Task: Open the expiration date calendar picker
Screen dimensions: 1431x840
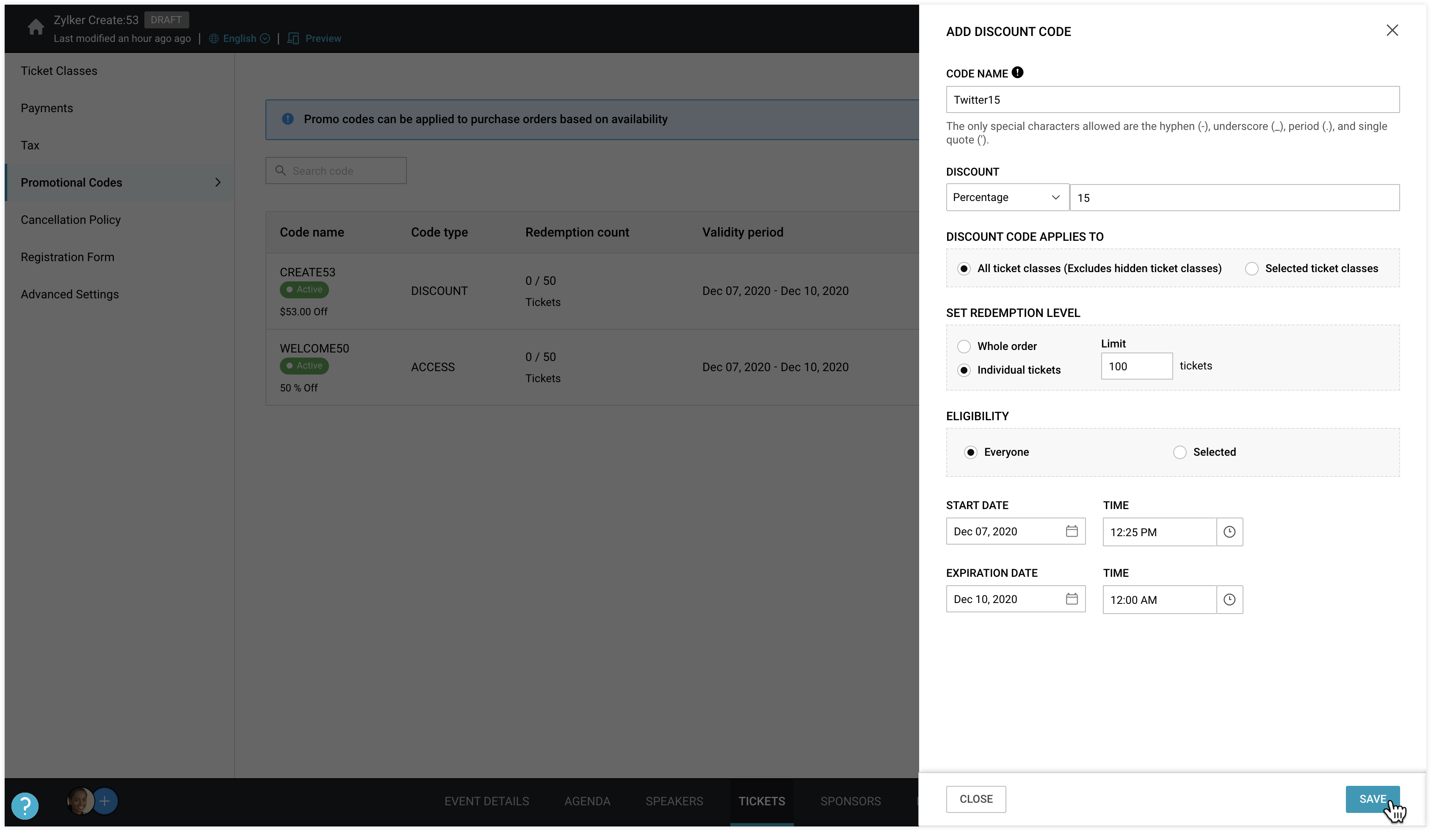Action: click(1072, 599)
